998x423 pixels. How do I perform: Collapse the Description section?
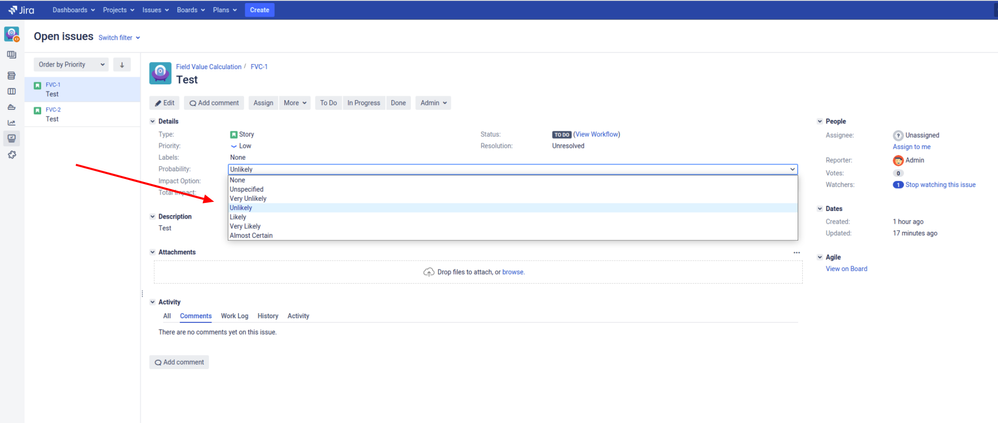[x=152, y=217]
